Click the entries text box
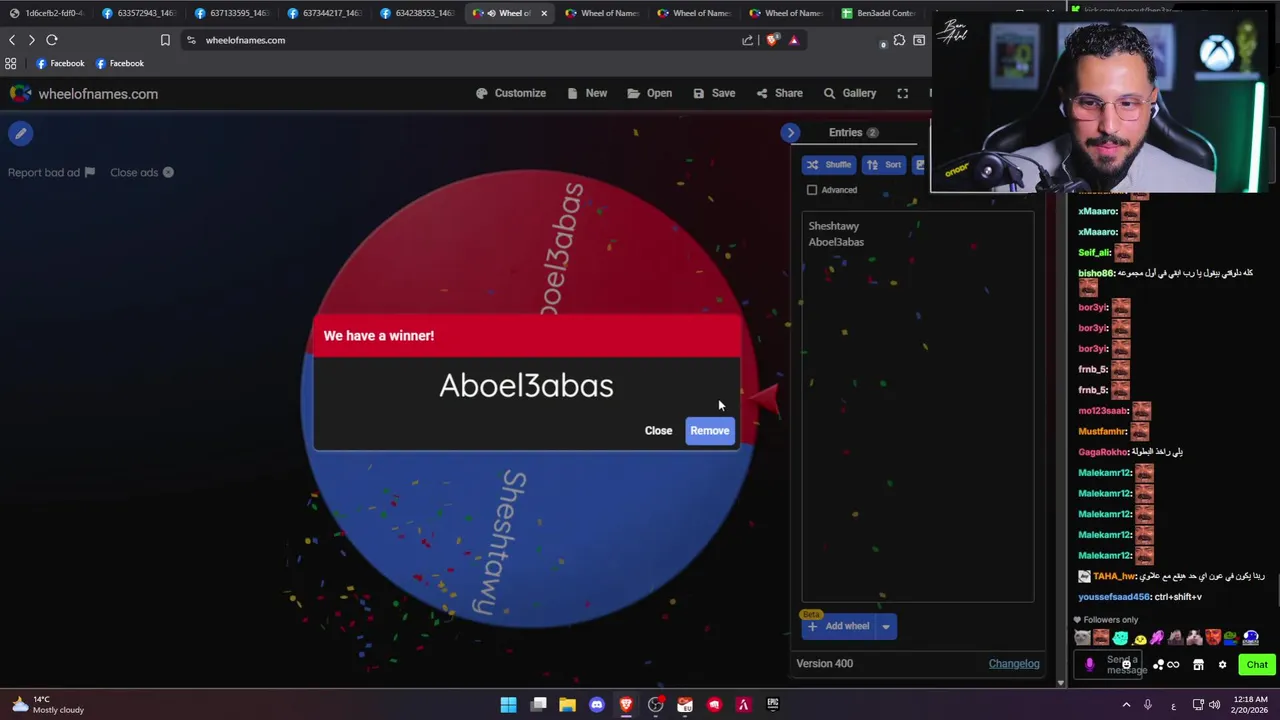Screen dimensions: 1280x720 pyautogui.click(x=917, y=406)
